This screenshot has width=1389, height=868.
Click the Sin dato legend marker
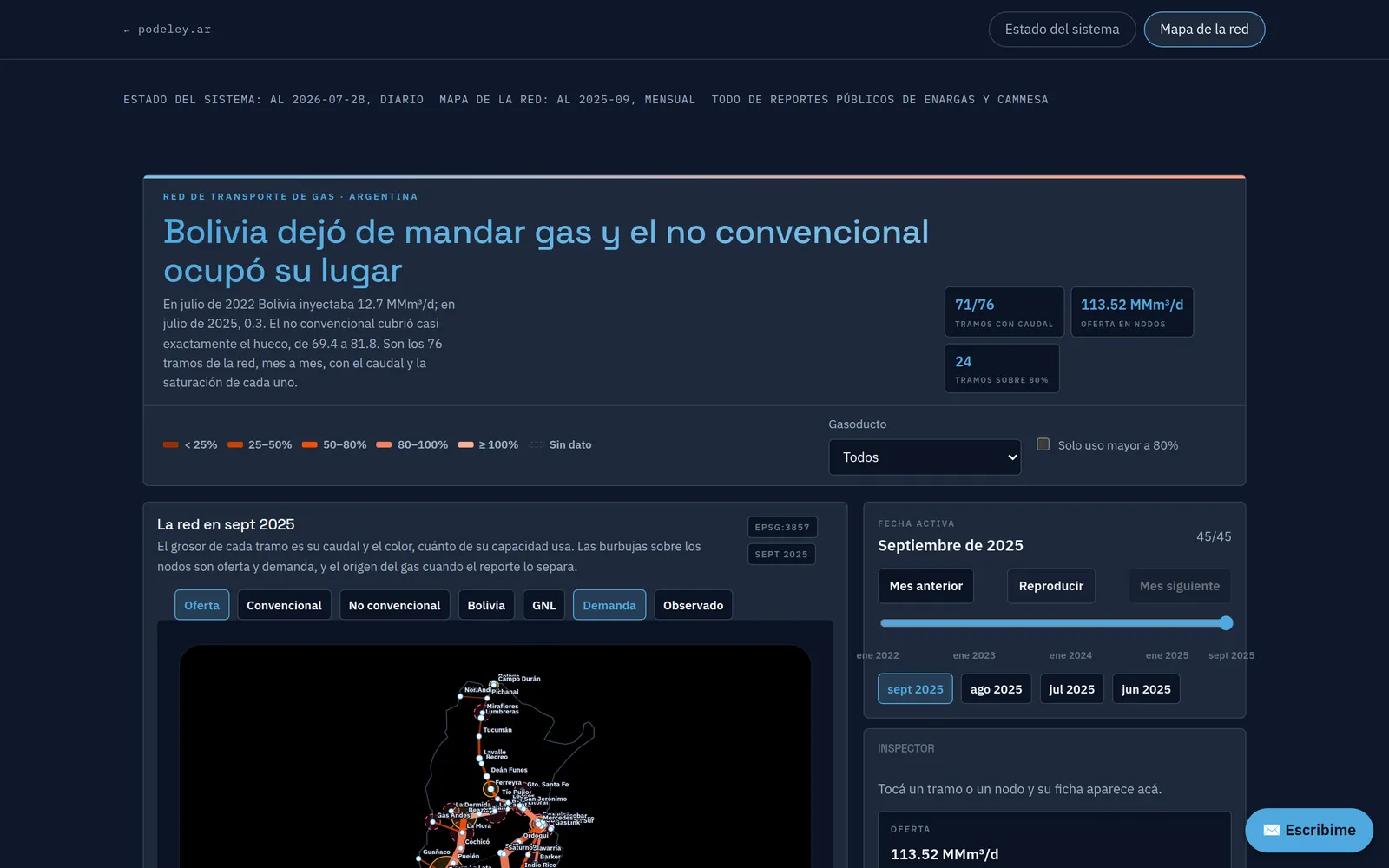537,444
